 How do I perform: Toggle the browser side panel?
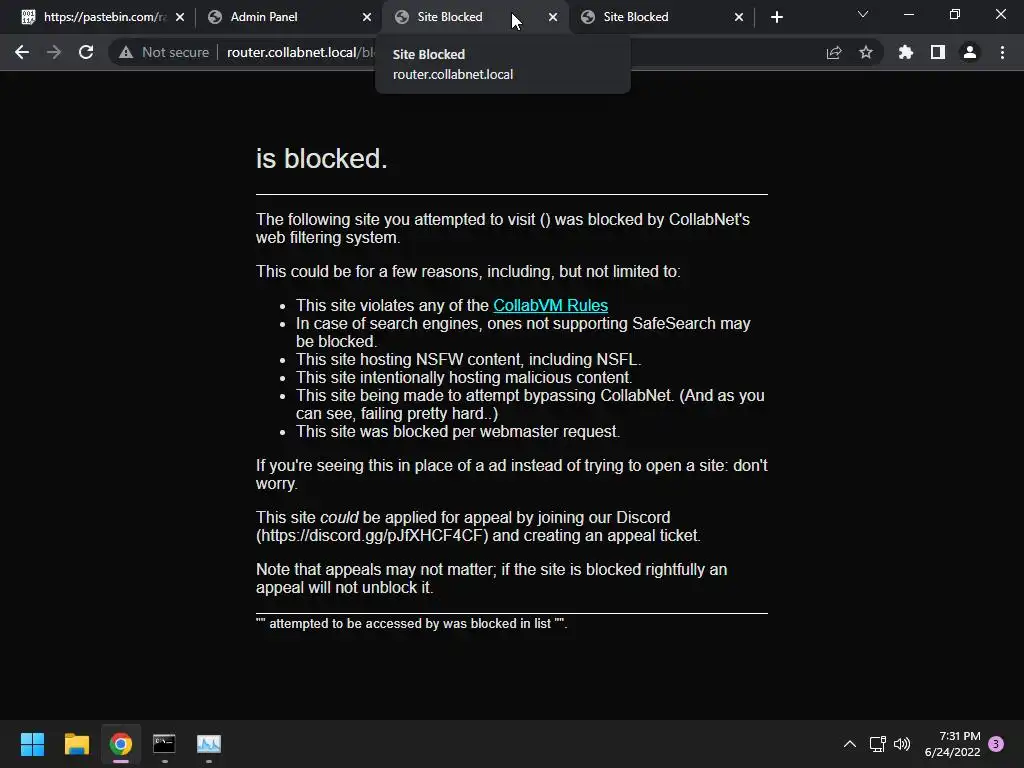click(938, 52)
